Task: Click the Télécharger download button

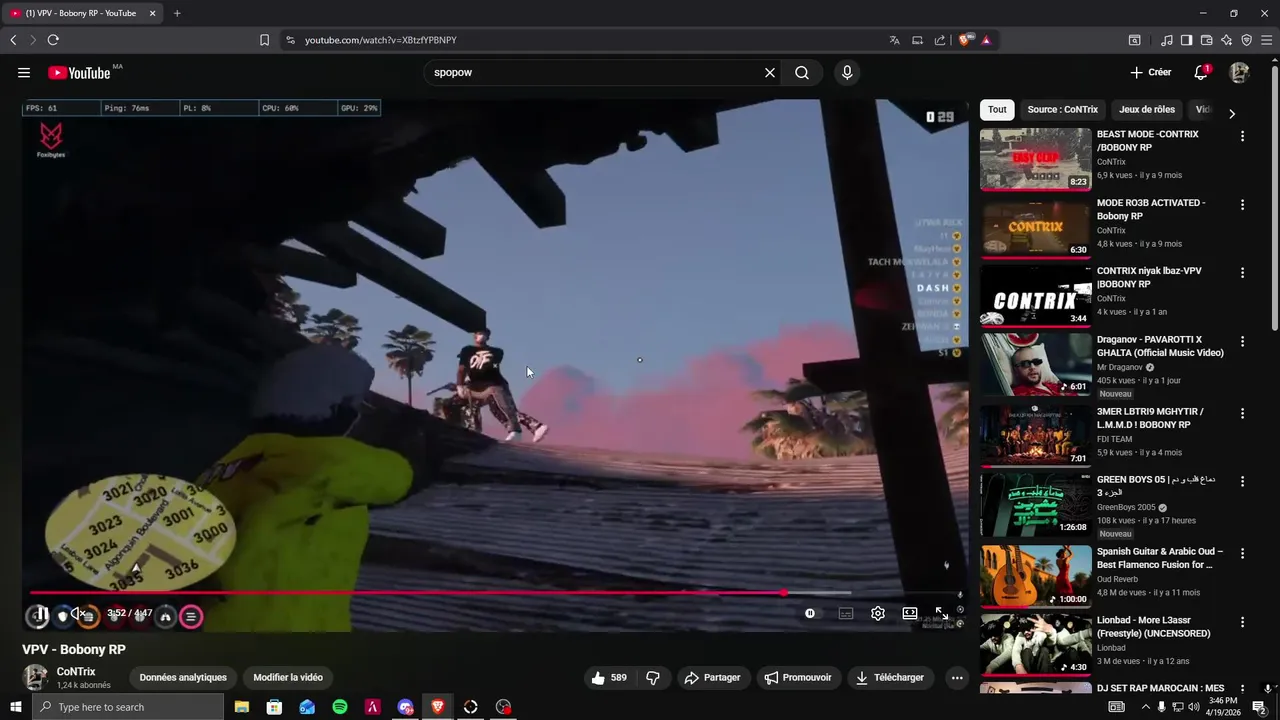Action: pyautogui.click(x=889, y=677)
